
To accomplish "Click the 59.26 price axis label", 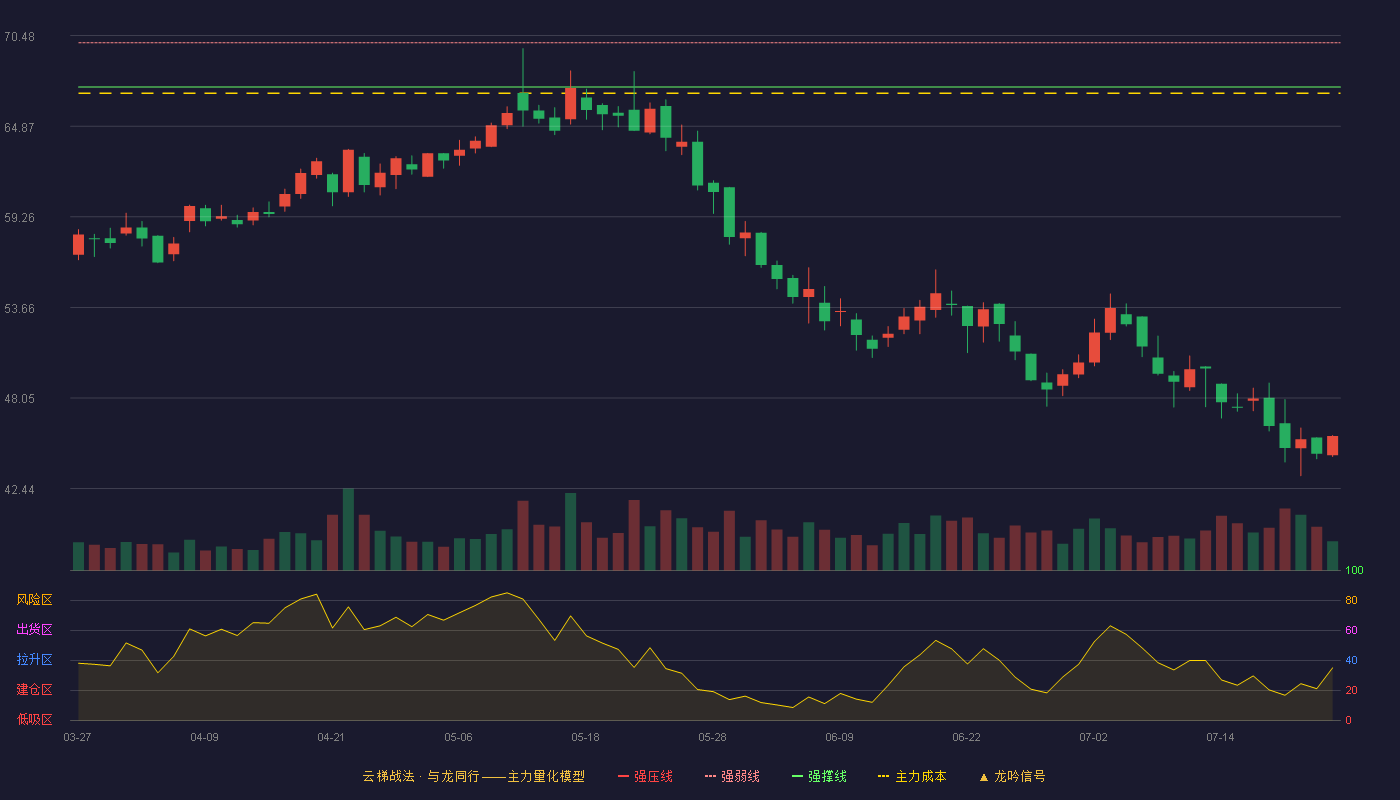I will pyautogui.click(x=19, y=217).
